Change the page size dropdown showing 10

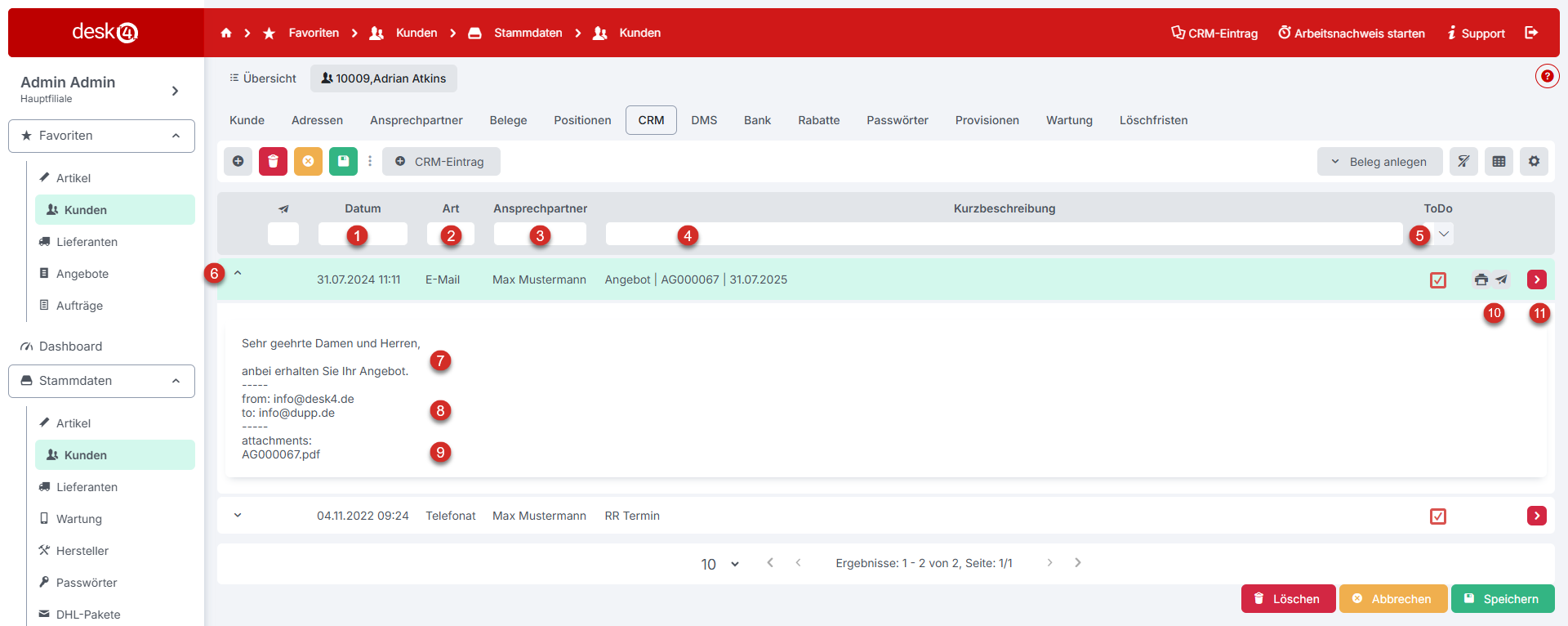click(719, 564)
